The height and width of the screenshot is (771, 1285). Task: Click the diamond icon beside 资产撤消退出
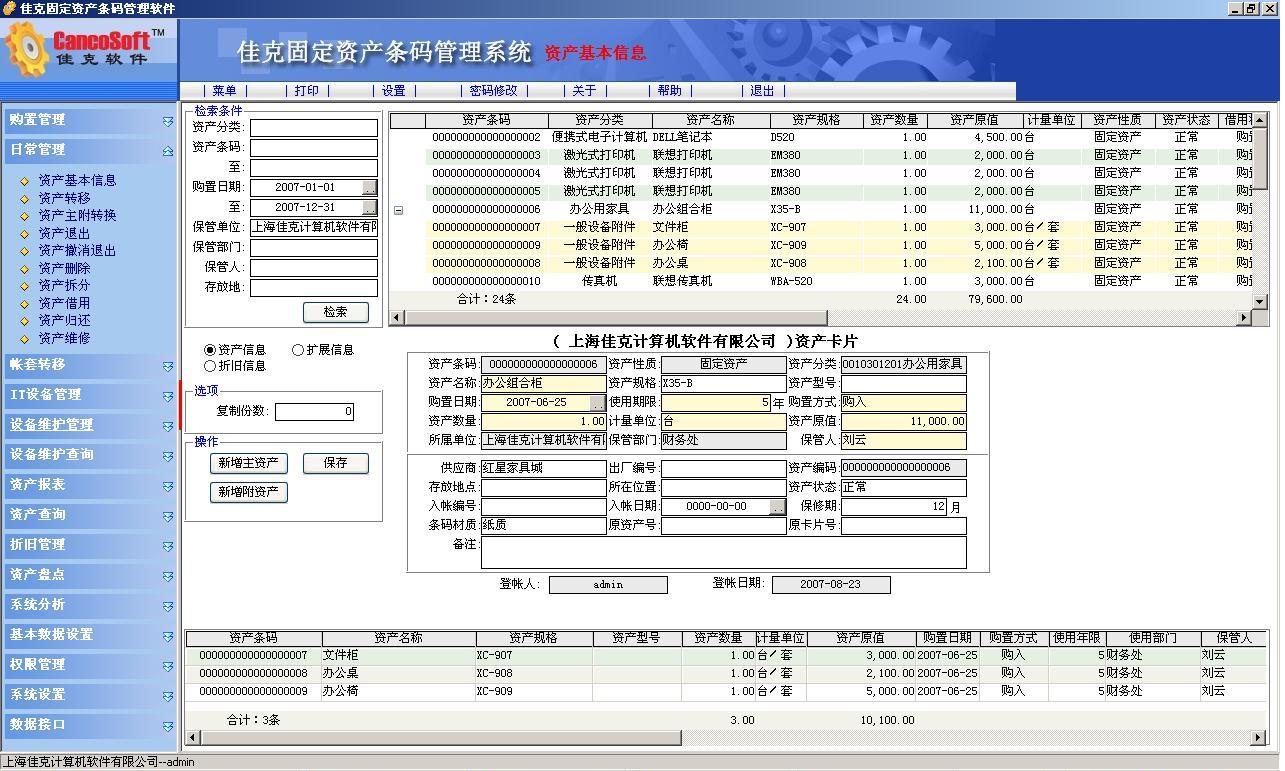[25, 251]
